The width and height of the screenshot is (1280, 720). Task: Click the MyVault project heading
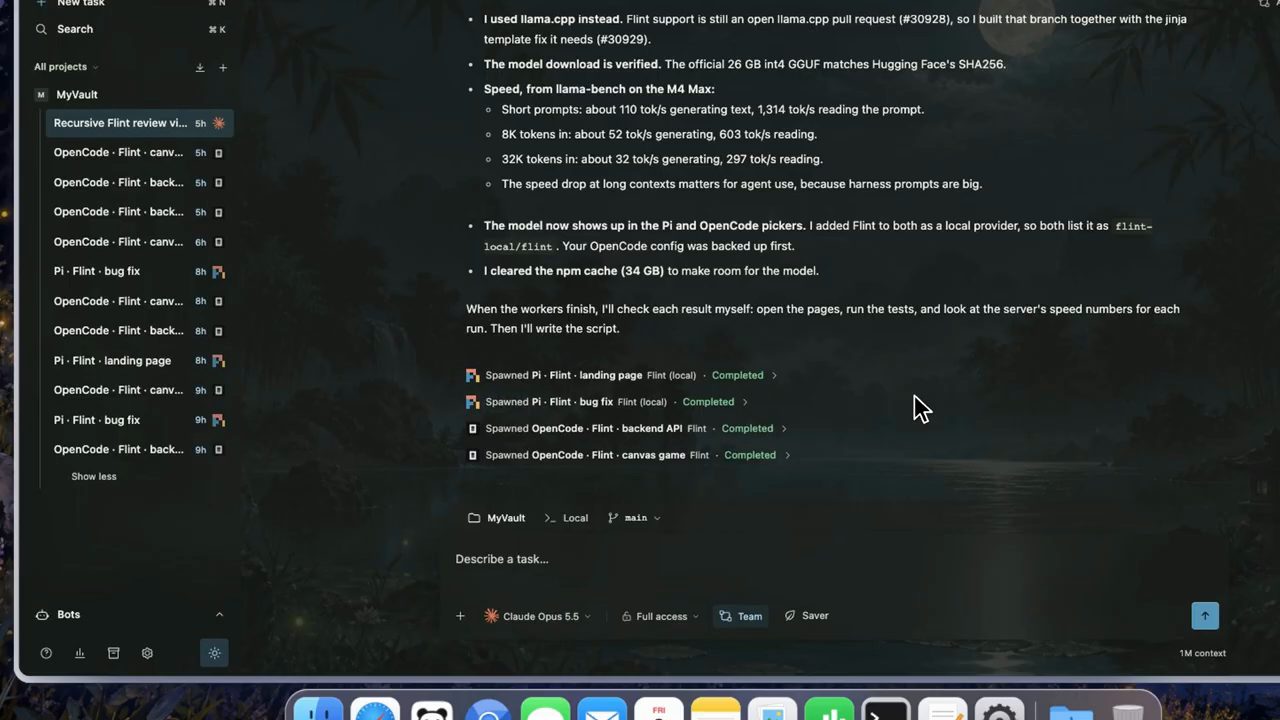(77, 95)
